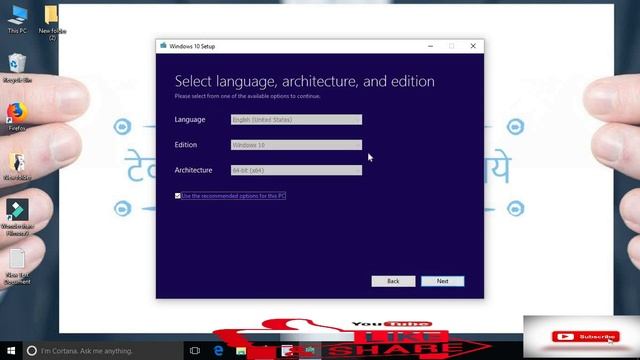Go Back to the previous setup step
The image size is (640, 360).
pos(393,281)
